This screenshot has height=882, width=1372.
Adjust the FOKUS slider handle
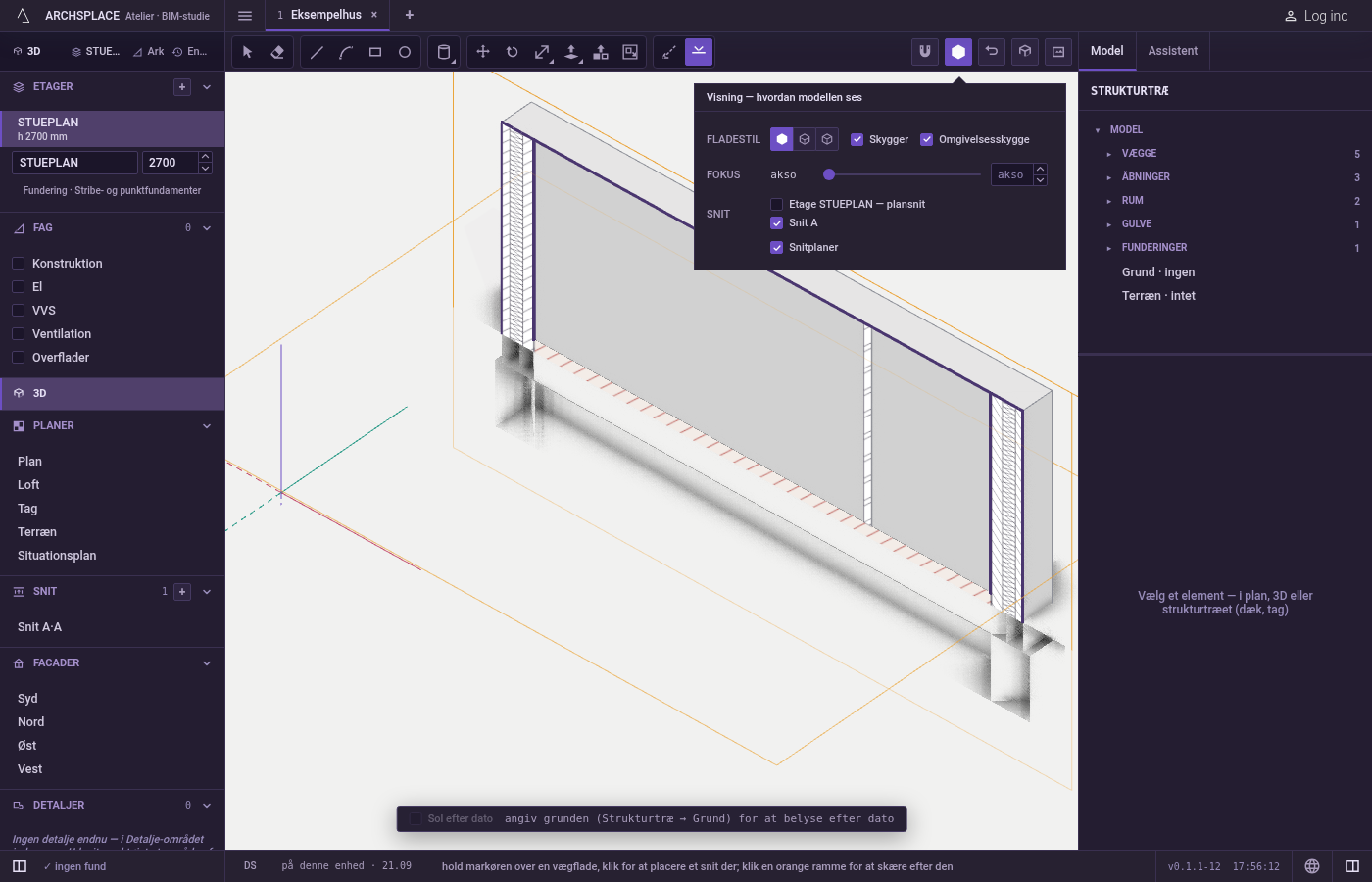829,174
